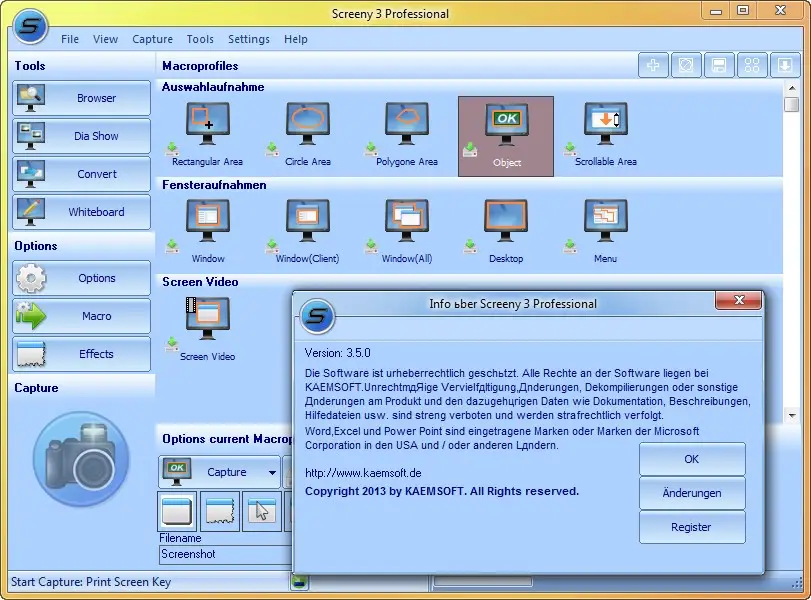Open the Options panel button

click(x=82, y=278)
